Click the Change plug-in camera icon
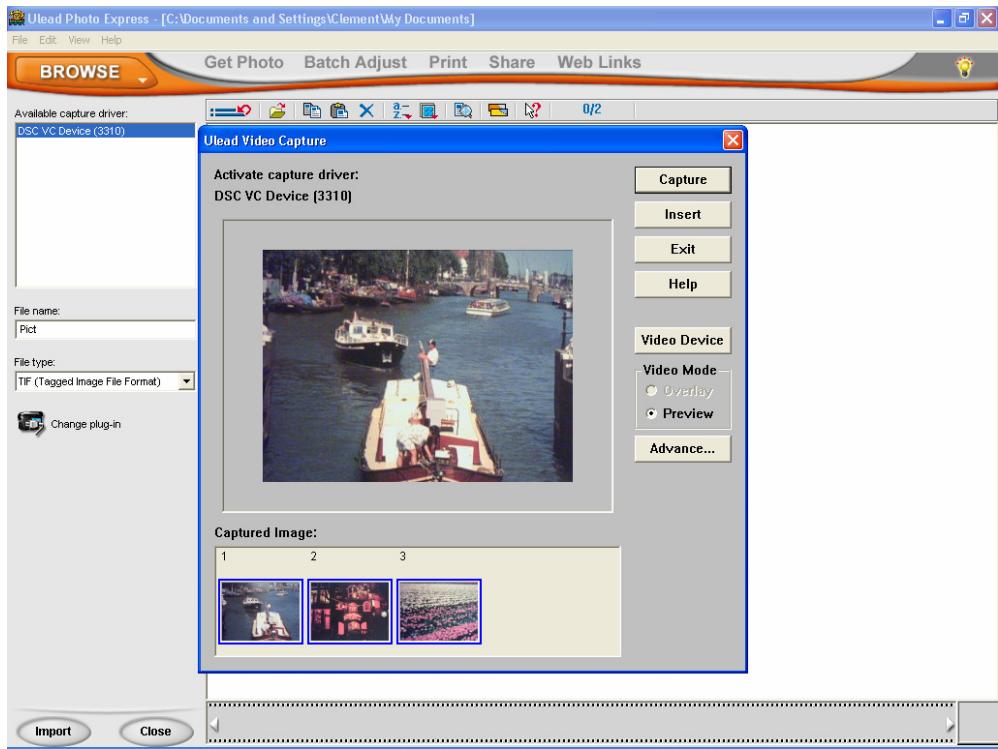998x749 pixels. tap(31, 423)
